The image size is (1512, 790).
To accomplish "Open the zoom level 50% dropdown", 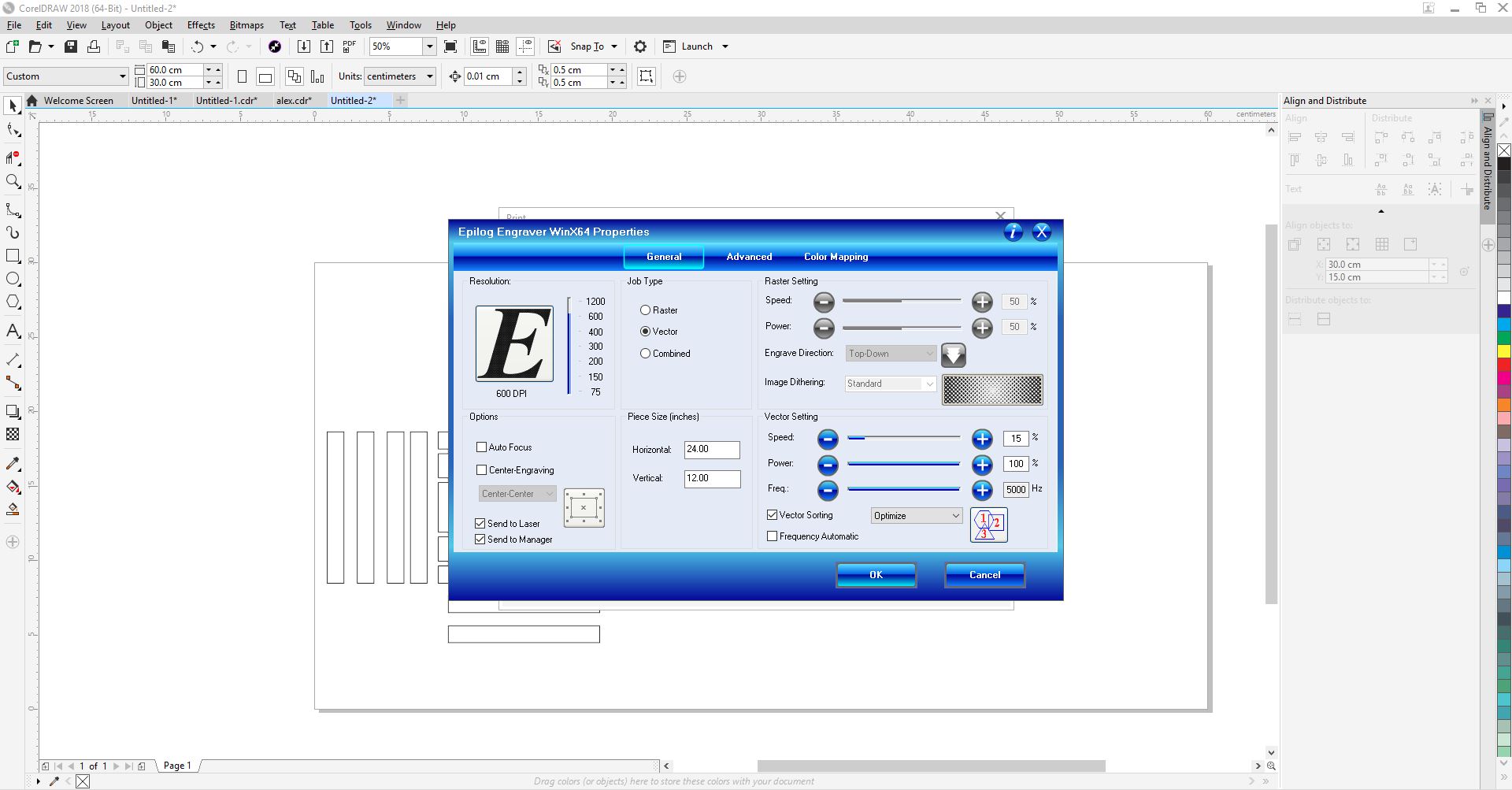I will 429,46.
